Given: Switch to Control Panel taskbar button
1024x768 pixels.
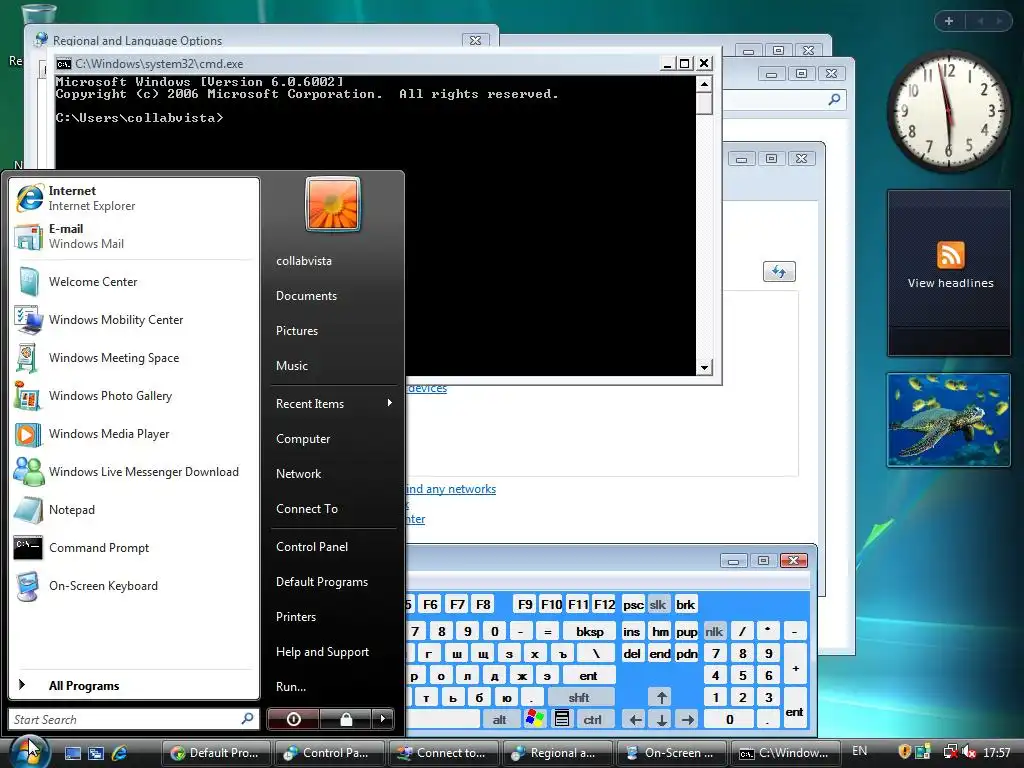Looking at the screenshot, I should coord(330,753).
